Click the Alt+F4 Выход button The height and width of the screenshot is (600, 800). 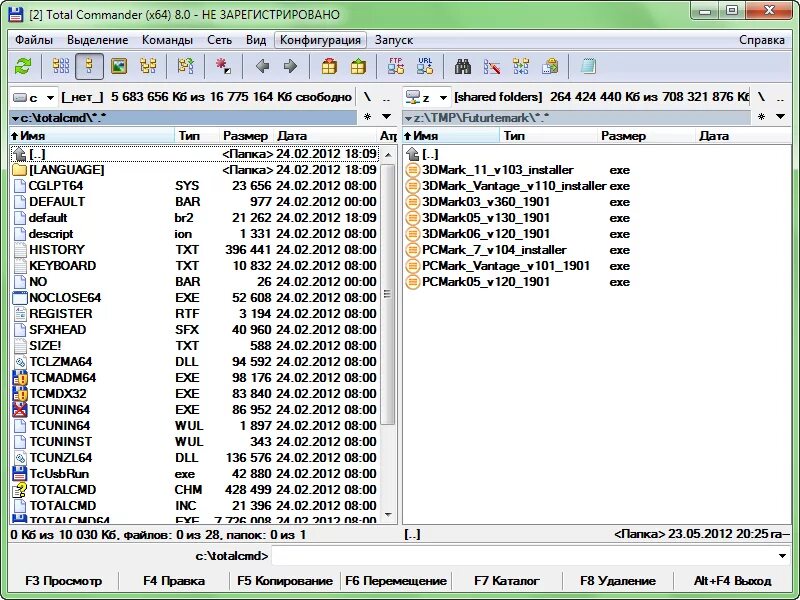[732, 581]
